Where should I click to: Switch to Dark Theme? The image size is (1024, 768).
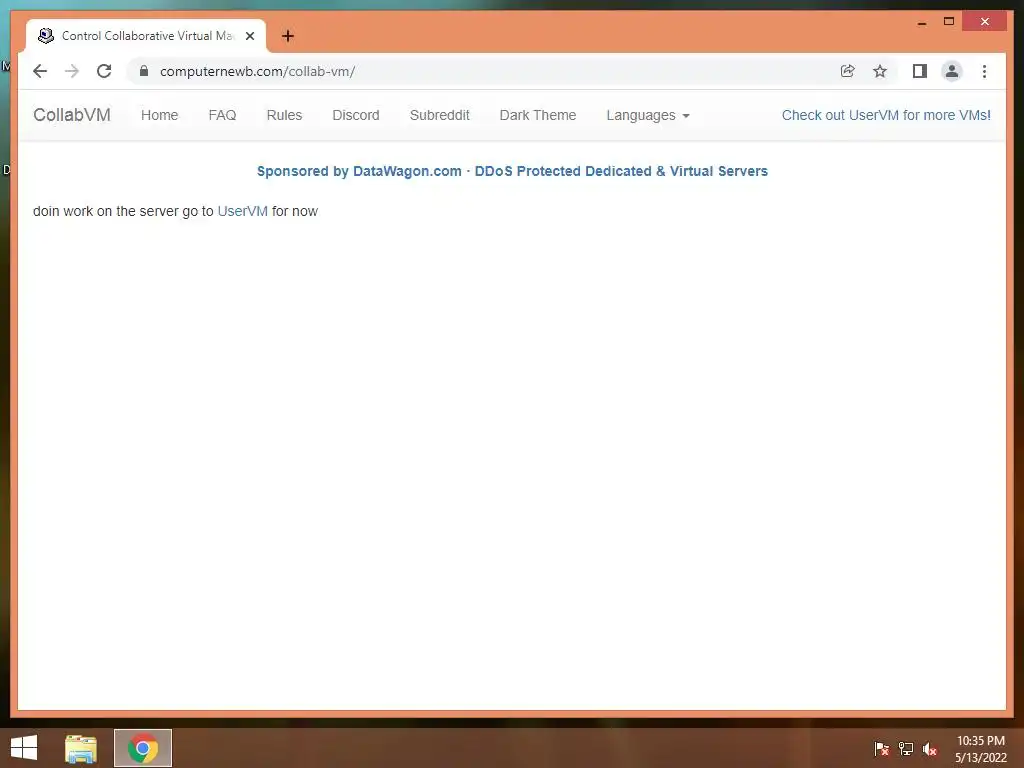[x=537, y=115]
